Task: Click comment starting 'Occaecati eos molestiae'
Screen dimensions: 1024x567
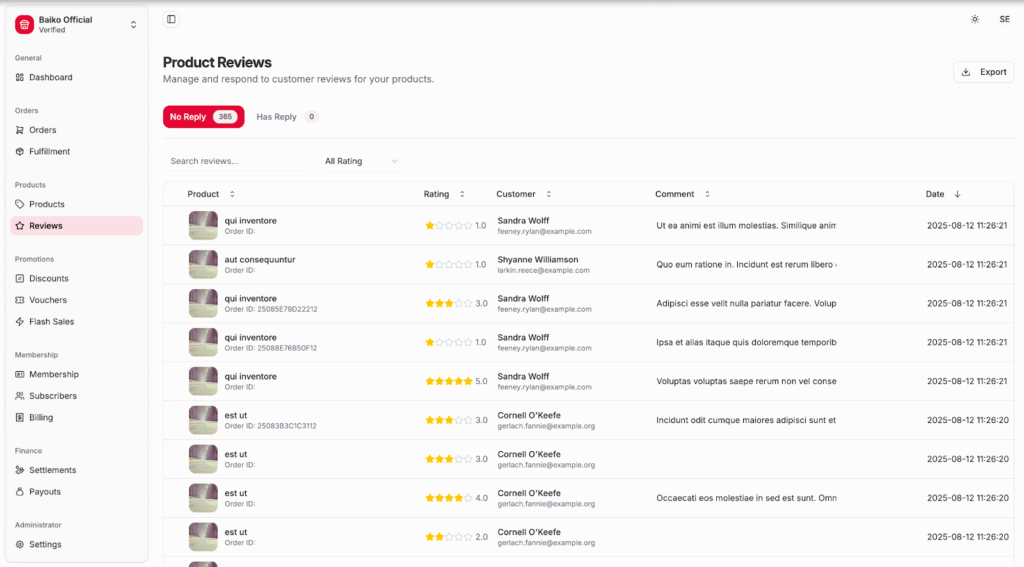Action: click(746, 498)
